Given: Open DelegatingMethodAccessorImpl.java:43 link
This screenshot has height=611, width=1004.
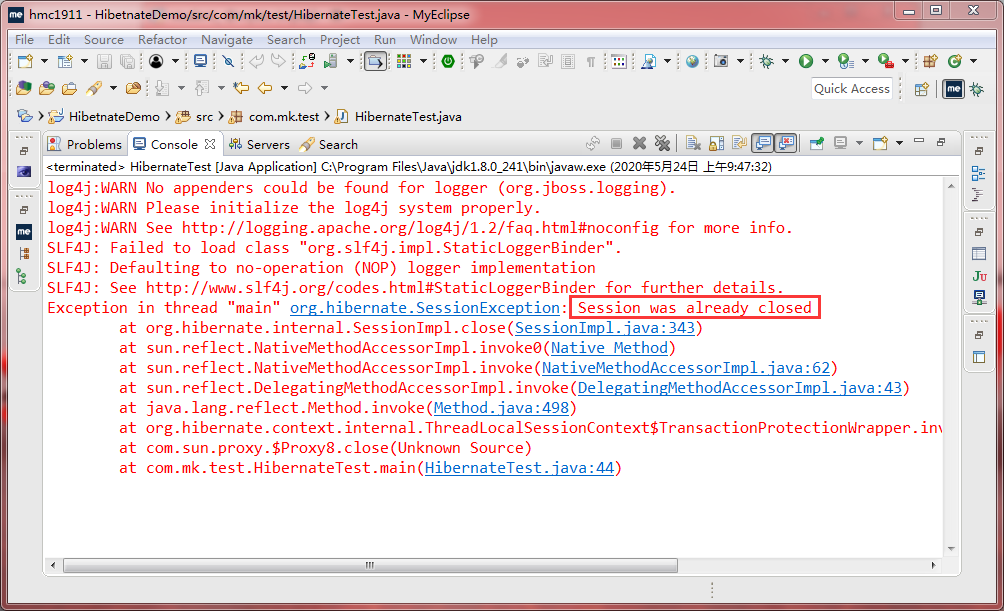Looking at the screenshot, I should tap(740, 388).
